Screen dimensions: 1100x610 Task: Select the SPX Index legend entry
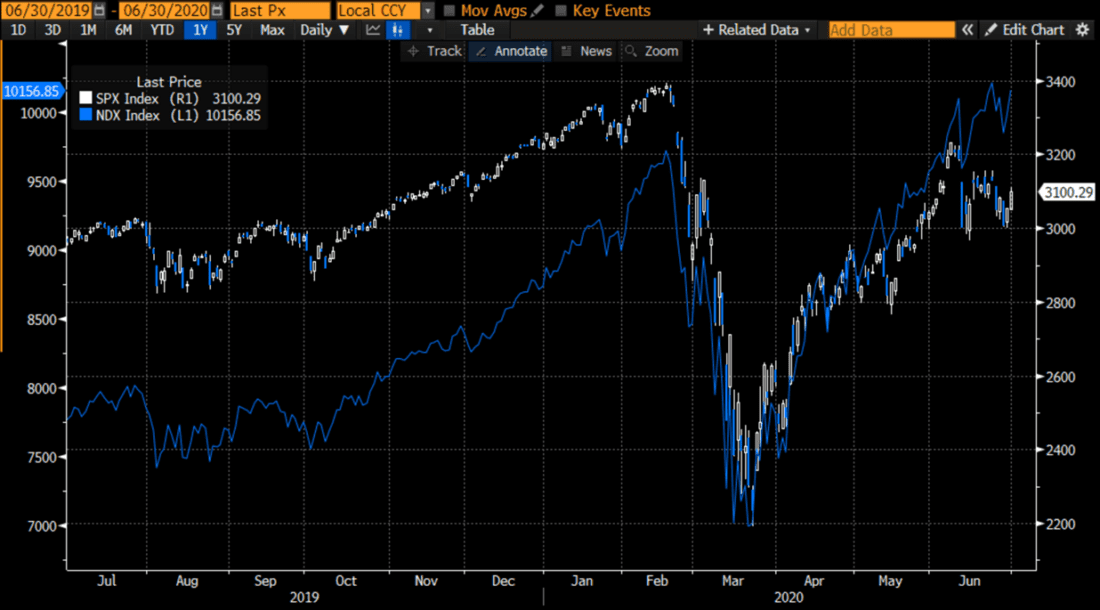(170, 99)
